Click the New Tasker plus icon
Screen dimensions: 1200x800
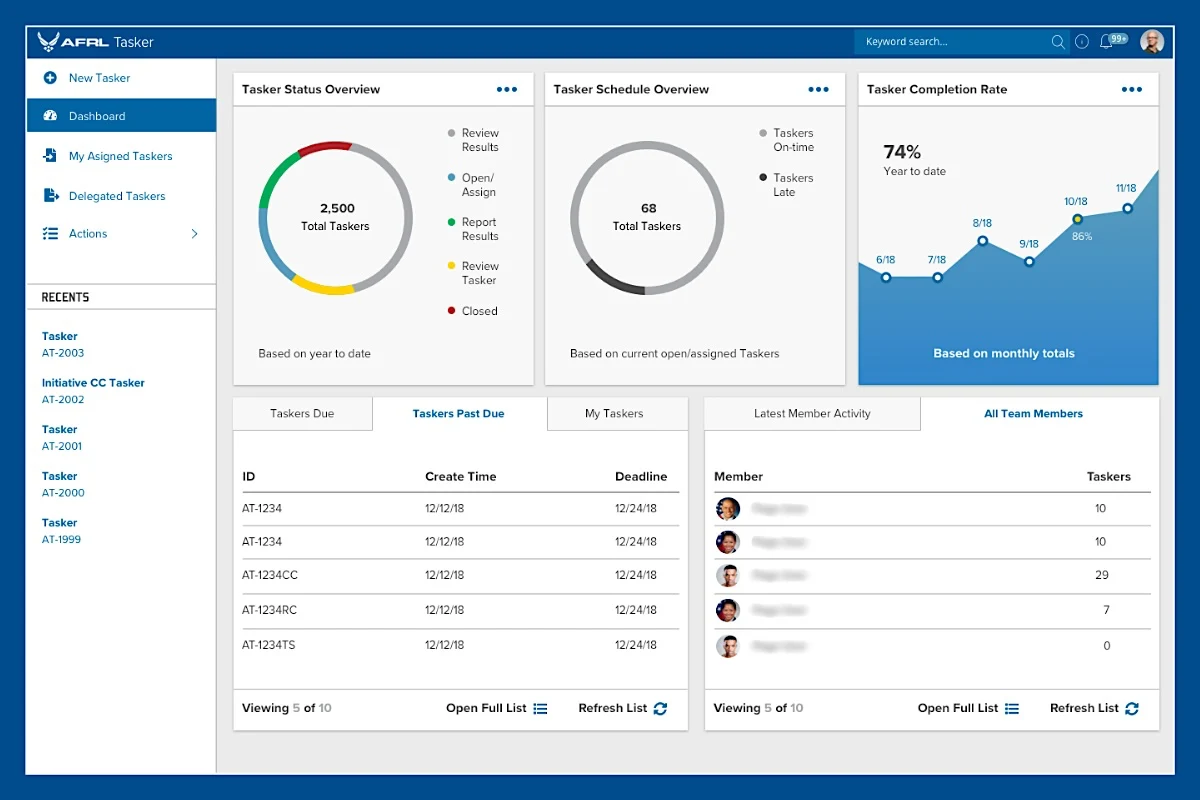(x=50, y=78)
